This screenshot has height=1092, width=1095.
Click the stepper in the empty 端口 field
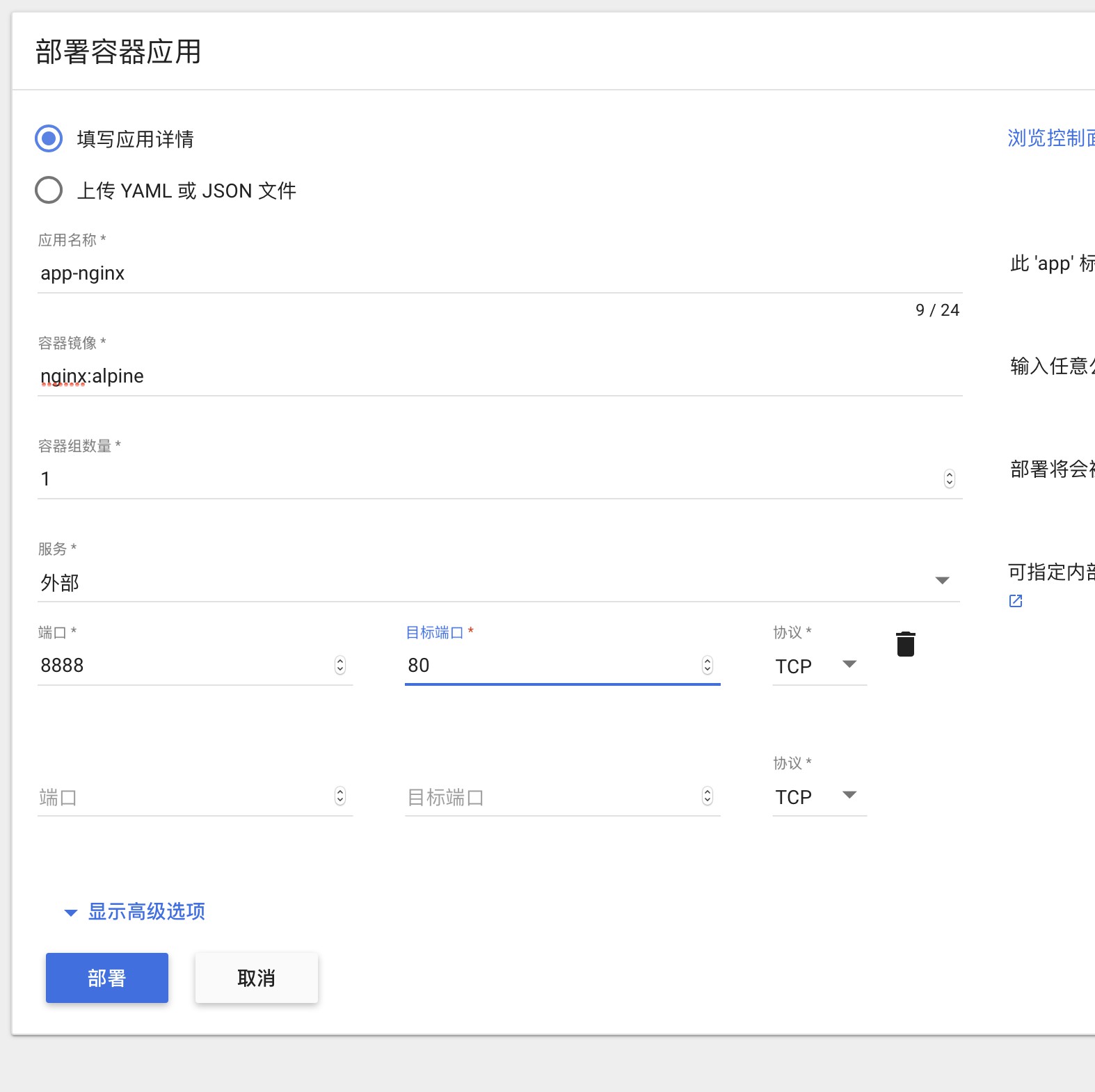340,796
